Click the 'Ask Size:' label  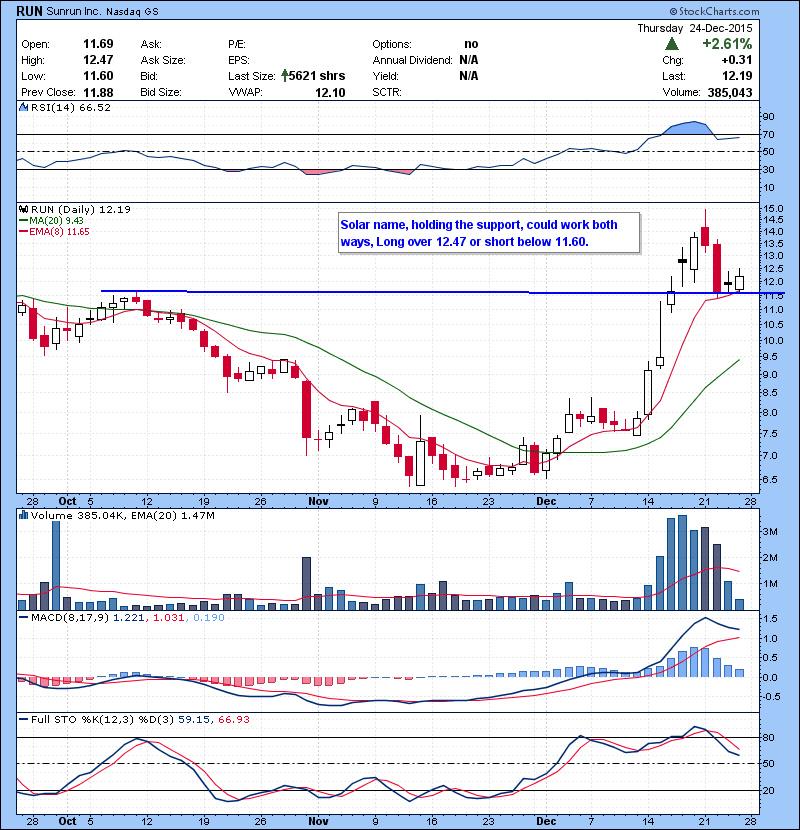[x=163, y=60]
